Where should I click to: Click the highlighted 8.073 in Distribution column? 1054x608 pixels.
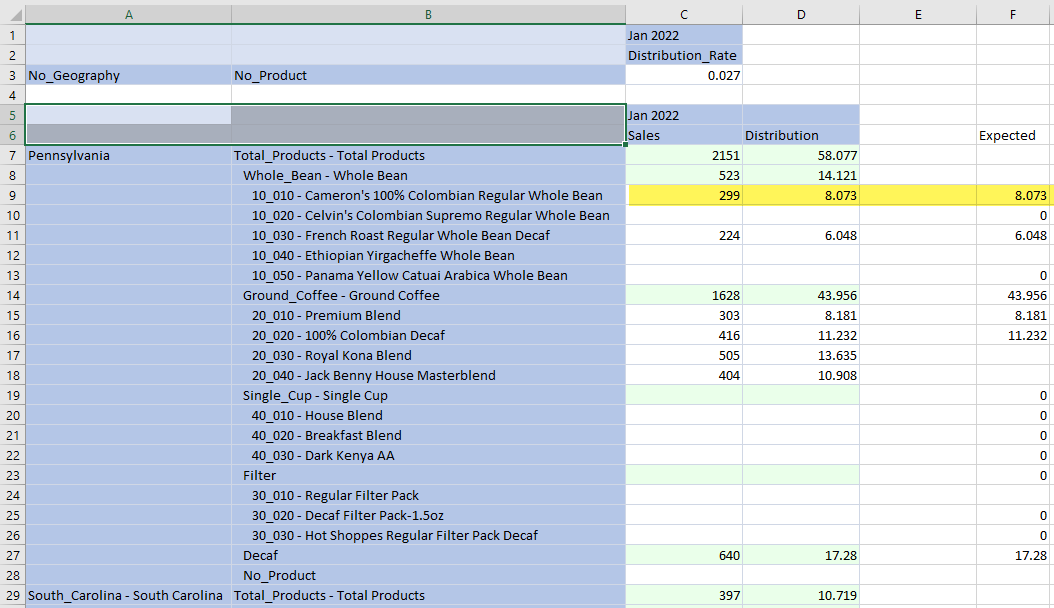pos(801,196)
